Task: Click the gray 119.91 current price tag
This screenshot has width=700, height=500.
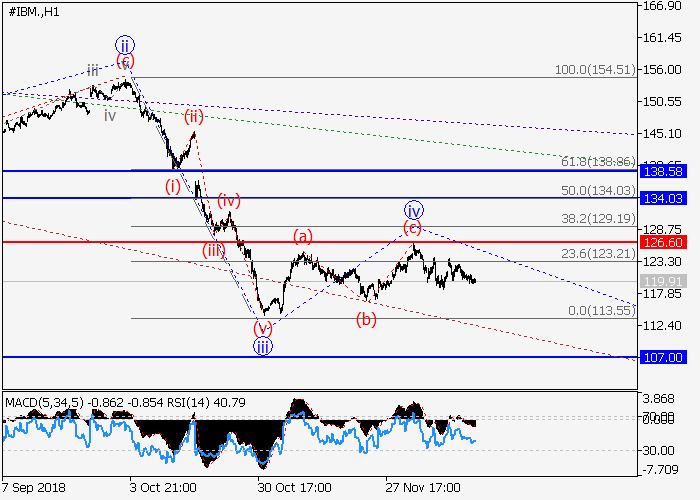Action: point(663,281)
